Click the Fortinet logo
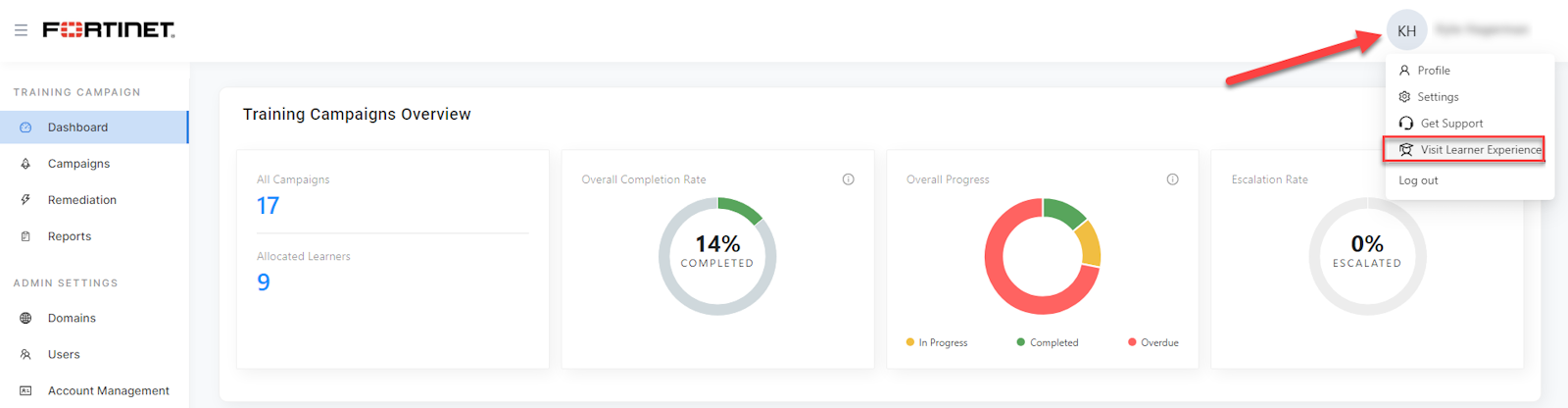Screen dimensions: 1568x408 [109, 30]
